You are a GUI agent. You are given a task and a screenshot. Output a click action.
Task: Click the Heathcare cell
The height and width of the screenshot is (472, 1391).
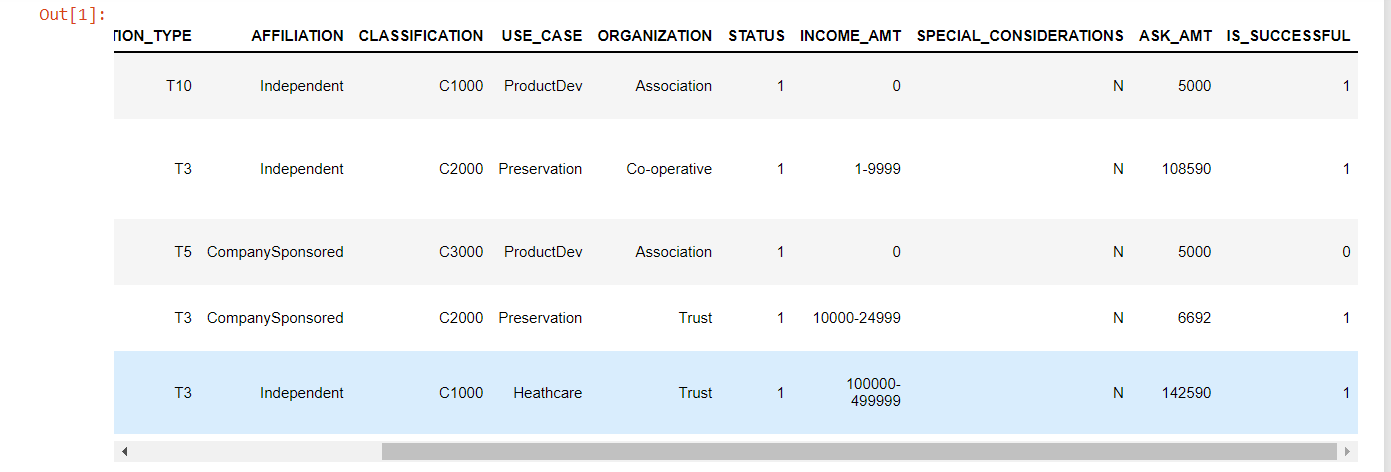click(548, 393)
